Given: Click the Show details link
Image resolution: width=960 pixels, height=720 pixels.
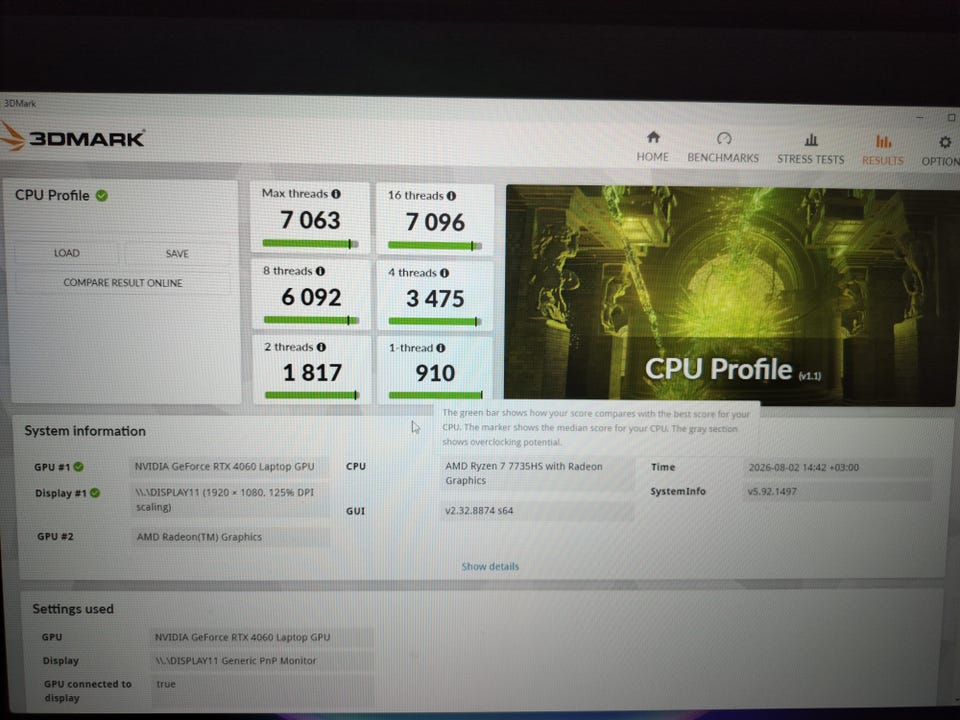Looking at the screenshot, I should pos(490,566).
